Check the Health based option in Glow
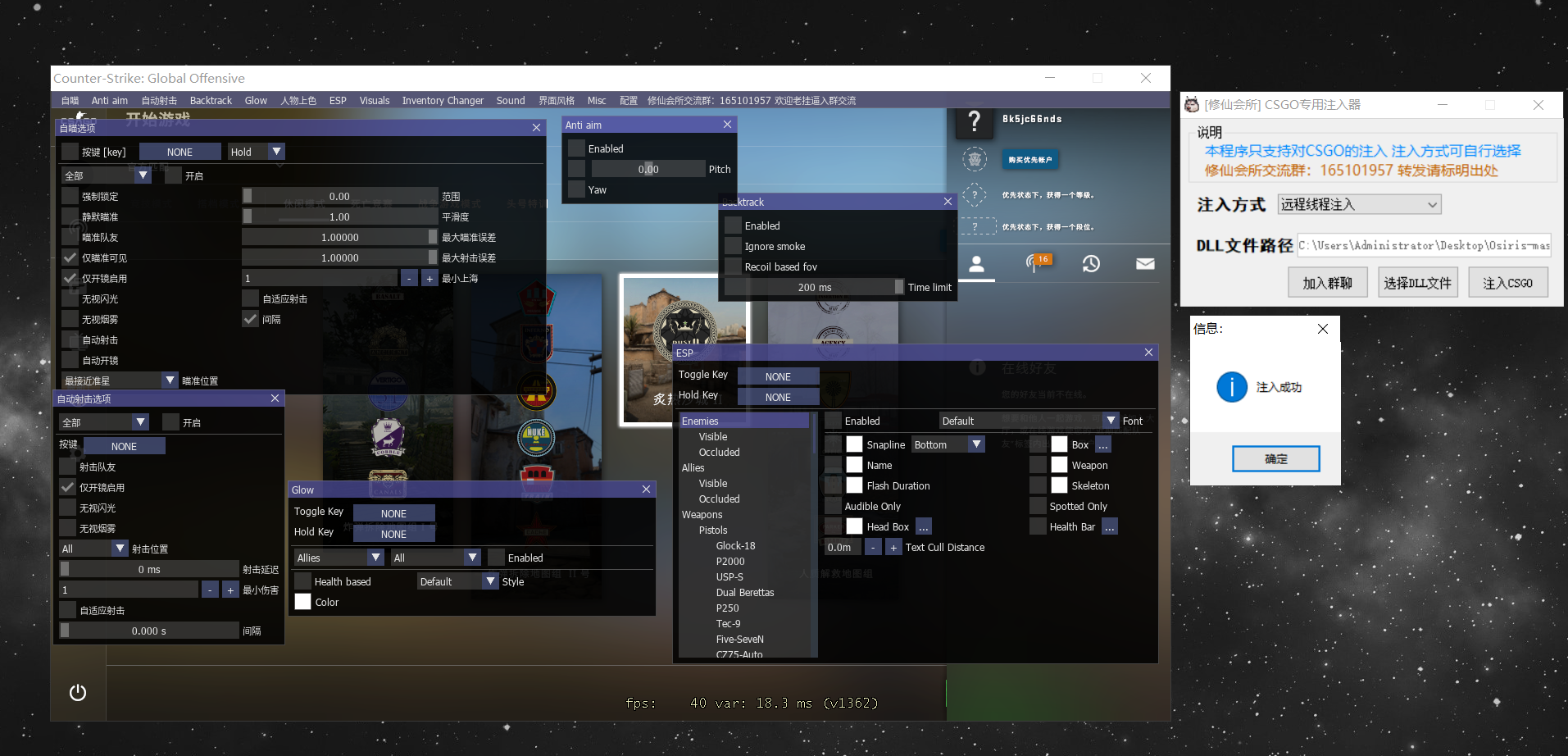This screenshot has width=1568, height=756. coord(303,581)
